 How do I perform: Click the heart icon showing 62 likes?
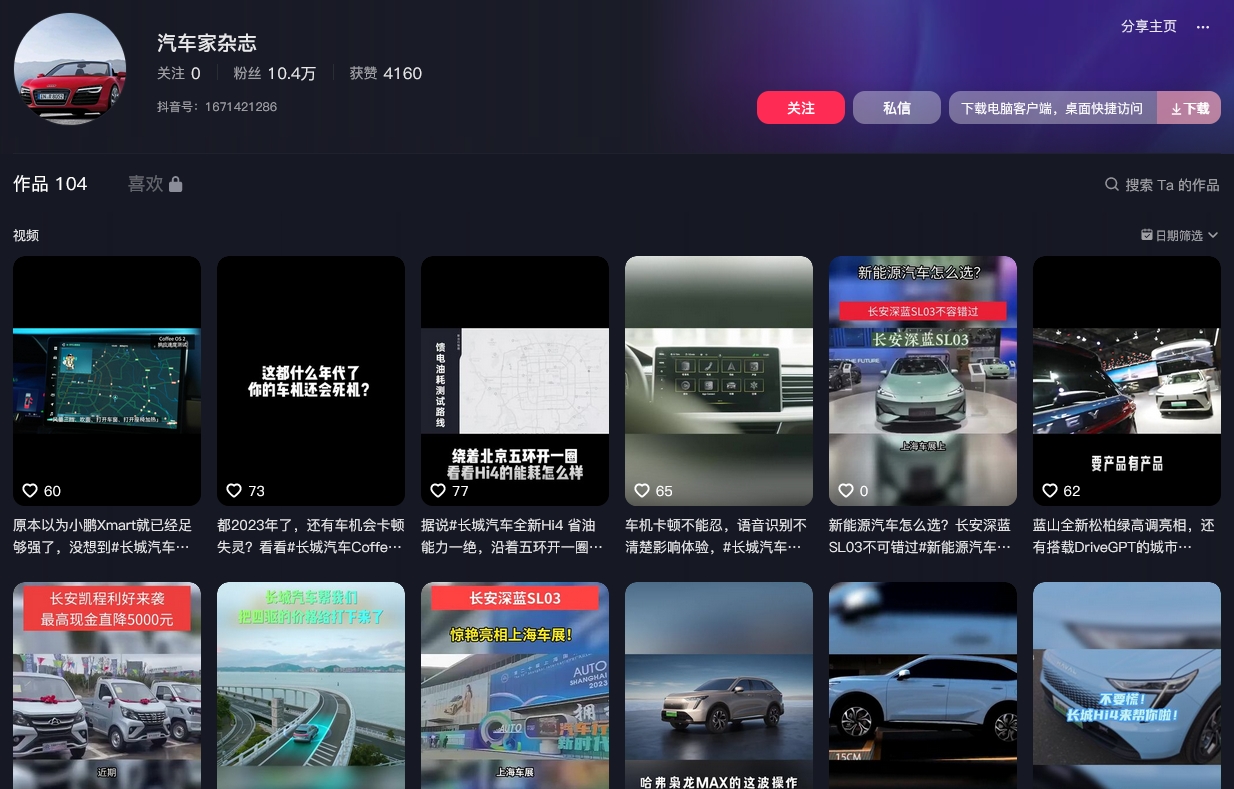(x=1050, y=490)
